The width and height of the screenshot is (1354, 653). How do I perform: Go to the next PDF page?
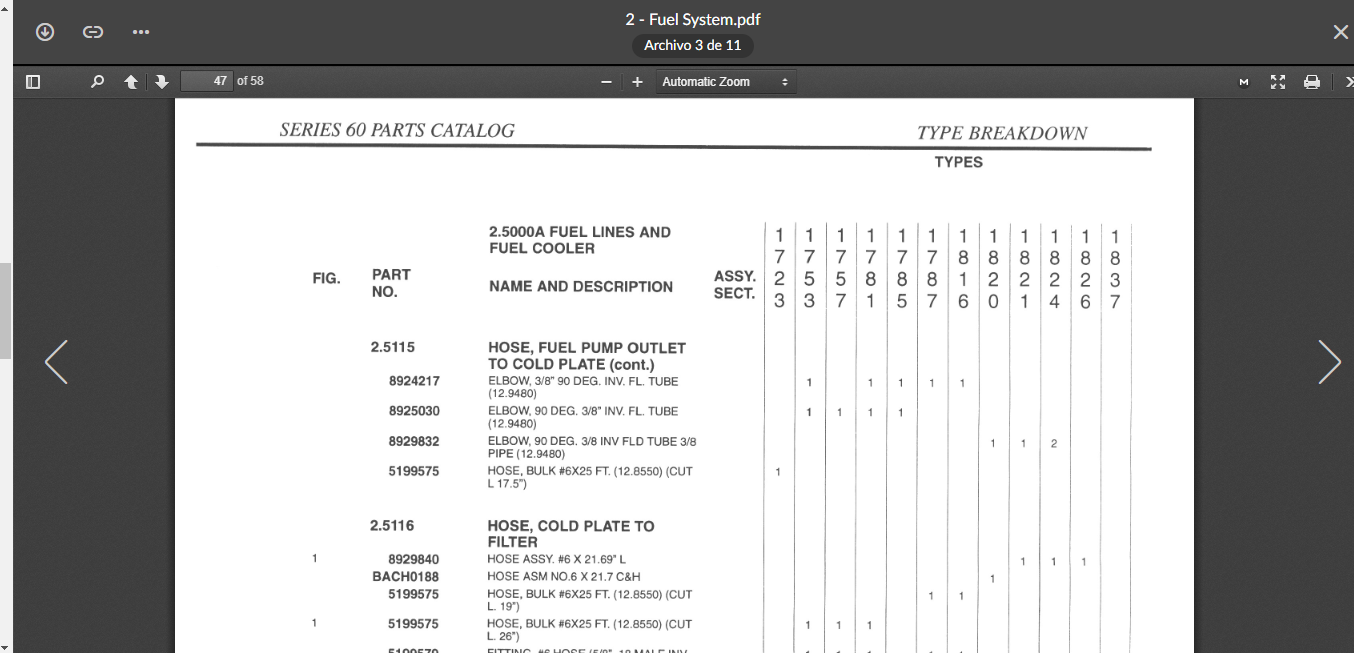tap(161, 82)
